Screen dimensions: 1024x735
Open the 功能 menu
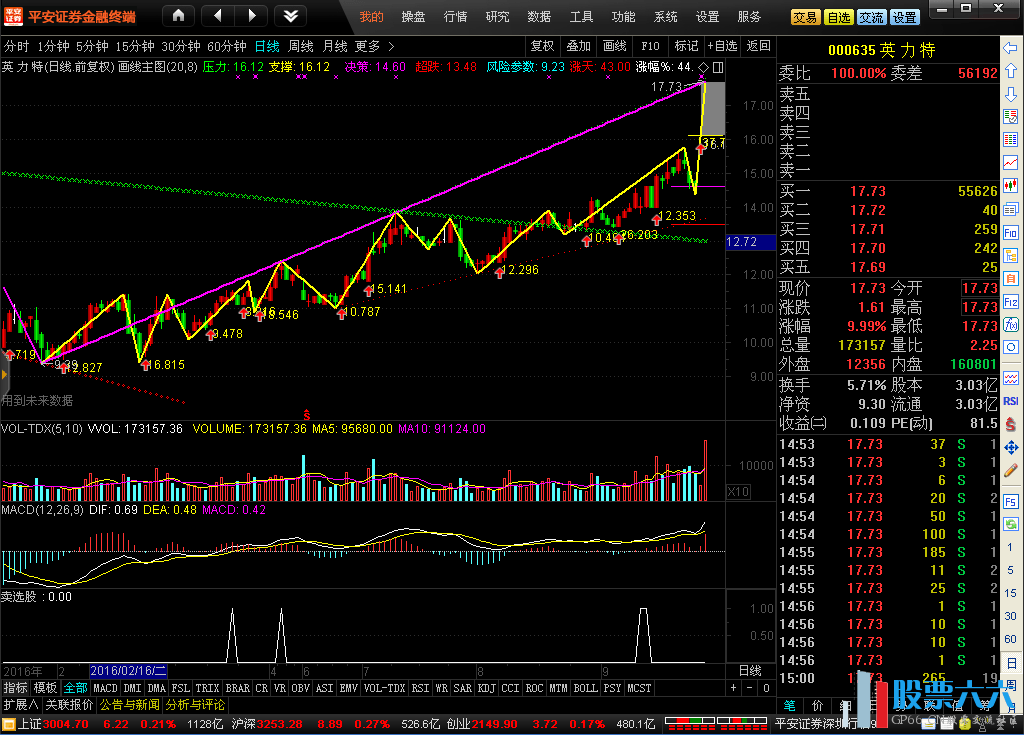coord(624,16)
